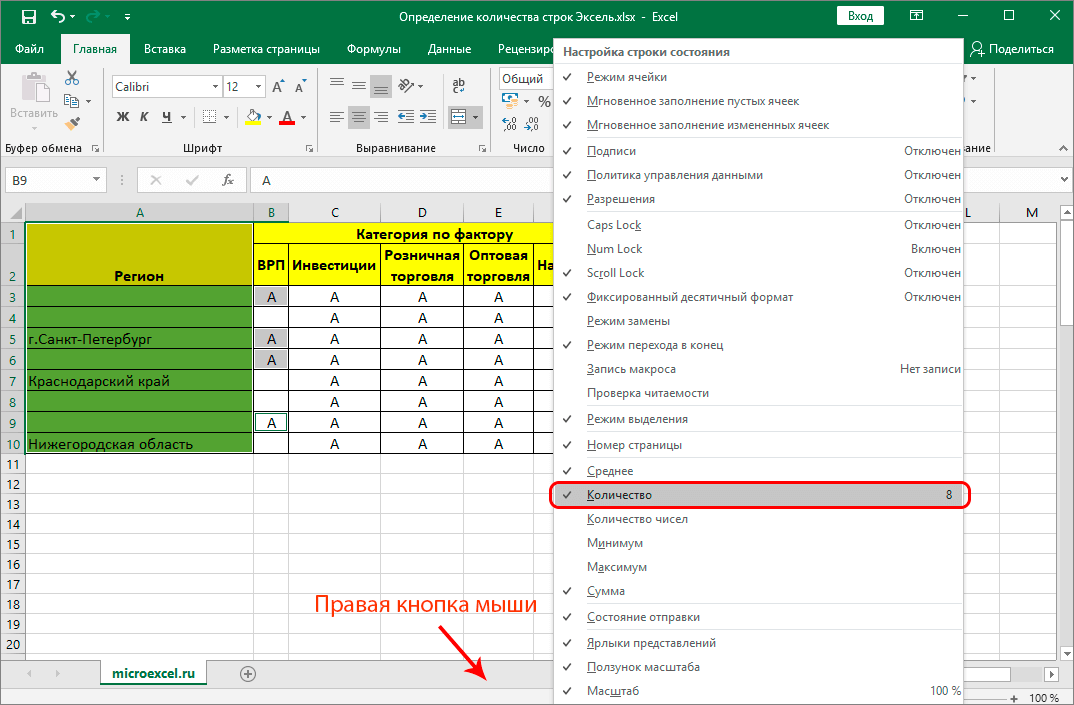This screenshot has width=1074, height=705.
Task: Select the microexcel.ru sheet tab
Action: (x=153, y=674)
